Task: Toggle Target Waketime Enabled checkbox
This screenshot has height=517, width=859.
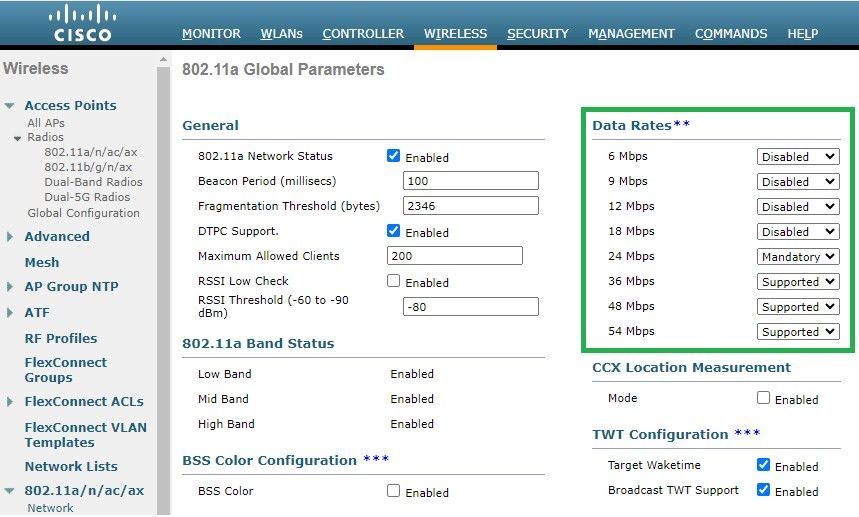Action: point(763,465)
